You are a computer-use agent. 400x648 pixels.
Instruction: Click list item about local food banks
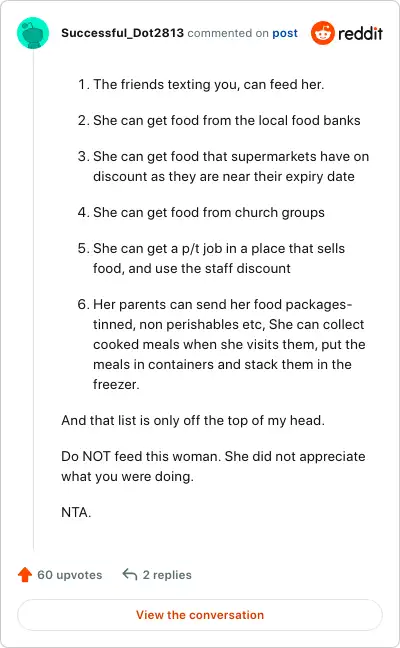click(219, 120)
